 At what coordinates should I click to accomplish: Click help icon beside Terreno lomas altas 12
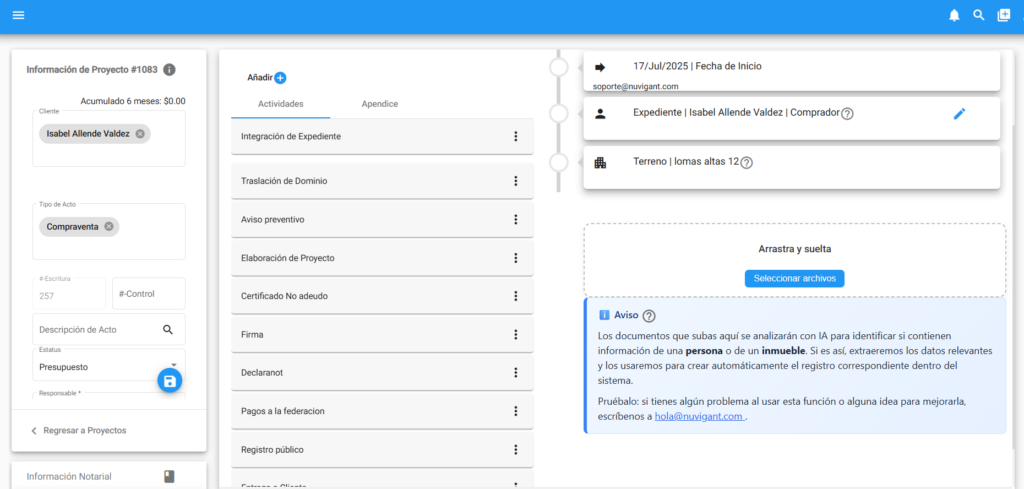[746, 163]
